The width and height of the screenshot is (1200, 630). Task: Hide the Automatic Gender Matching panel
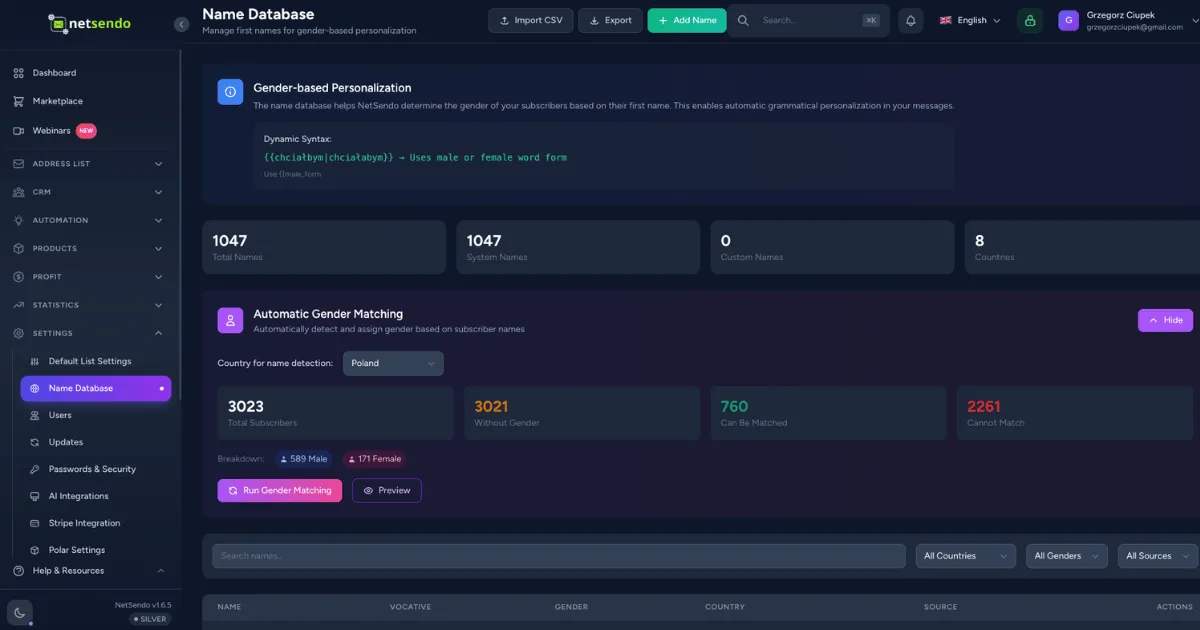[x=1165, y=320]
